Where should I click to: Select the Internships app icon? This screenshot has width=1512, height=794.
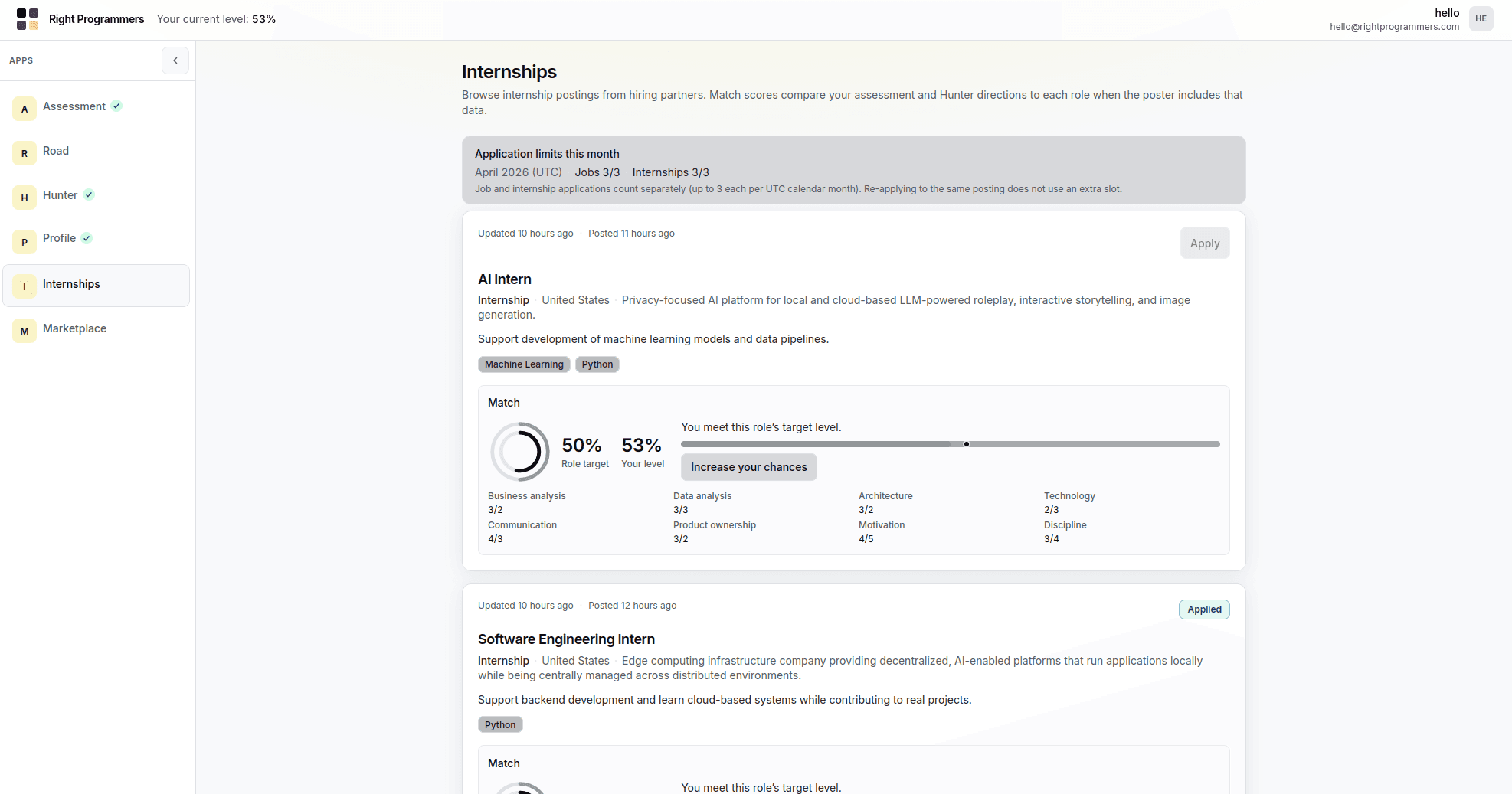25,286
